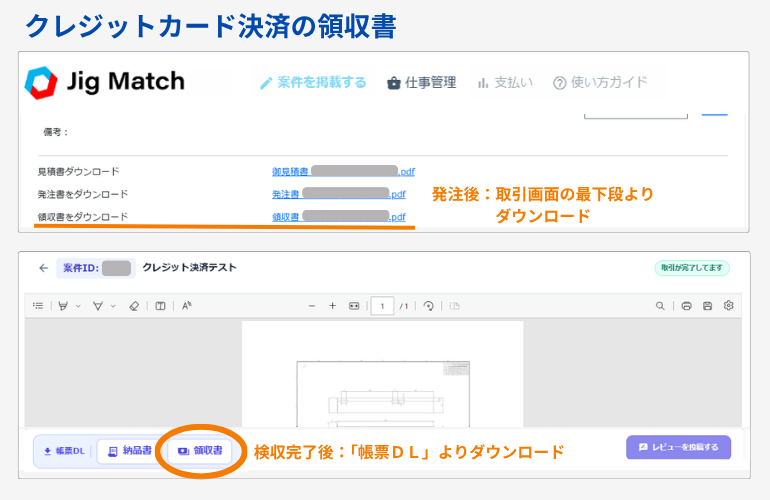Click the page layout icon next to rotate
This screenshot has width=770, height=500.
[455, 306]
